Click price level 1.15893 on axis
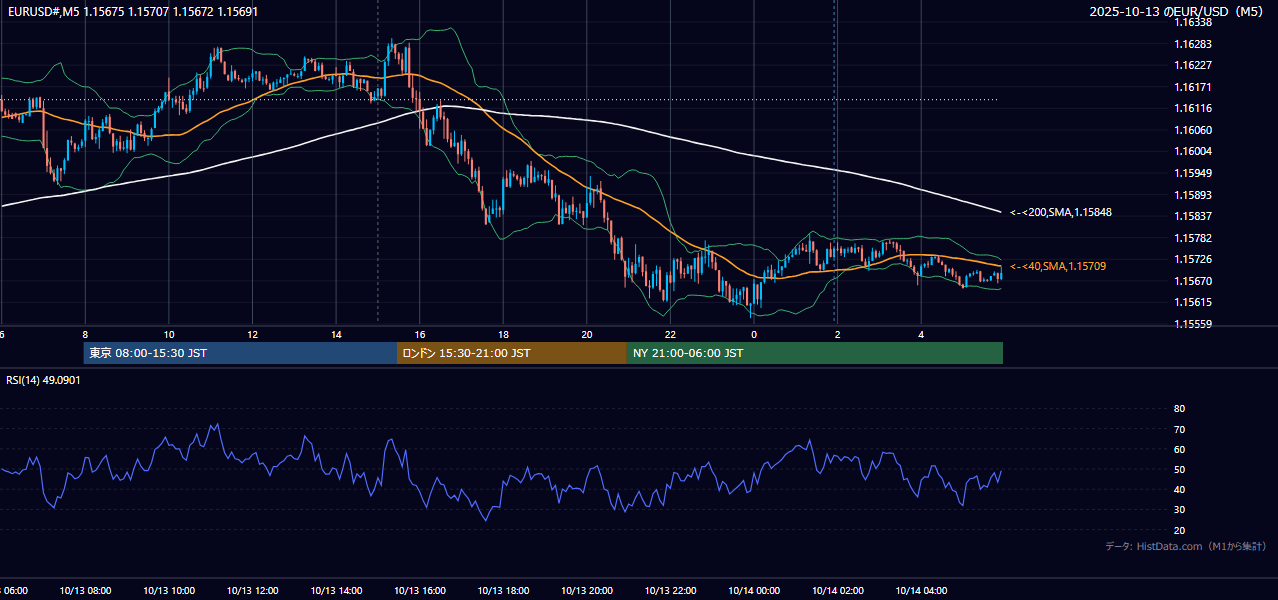 click(1192, 195)
